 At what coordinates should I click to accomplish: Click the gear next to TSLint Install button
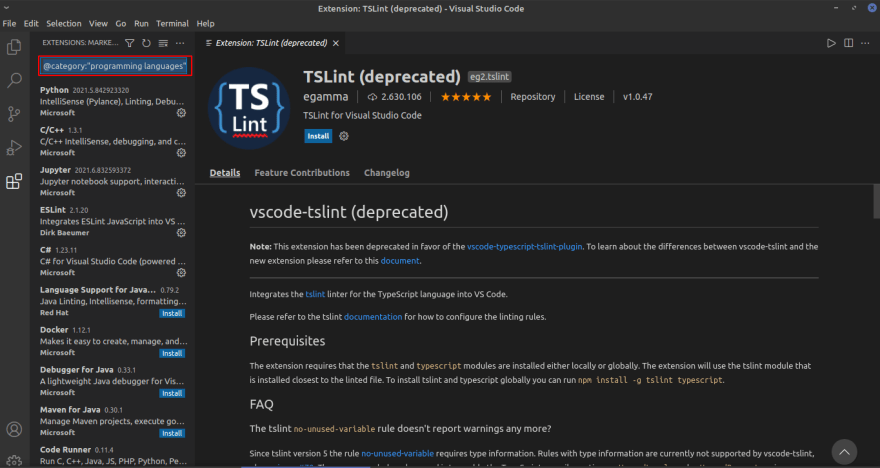pyautogui.click(x=344, y=136)
